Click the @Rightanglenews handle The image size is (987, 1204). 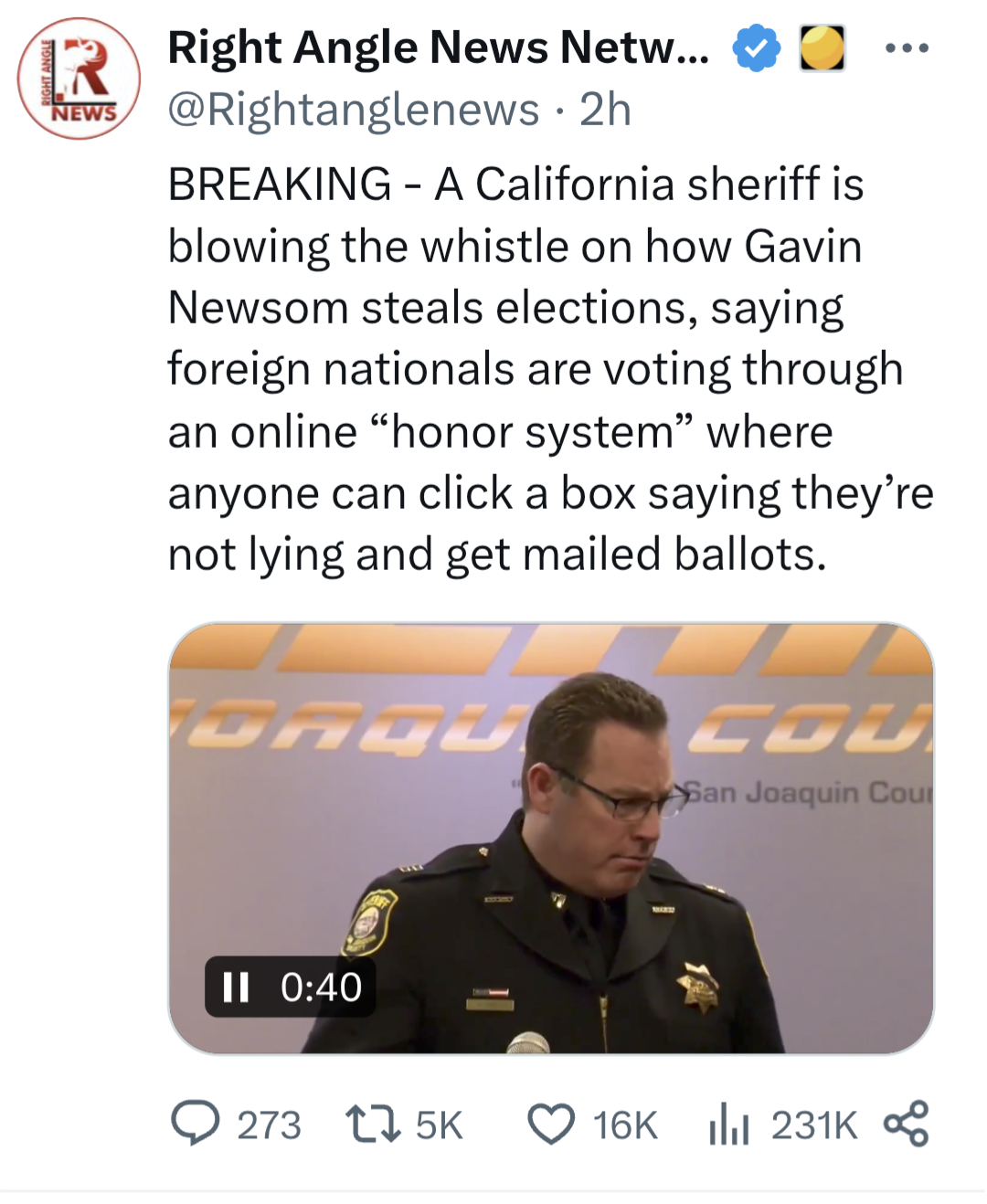click(x=353, y=110)
